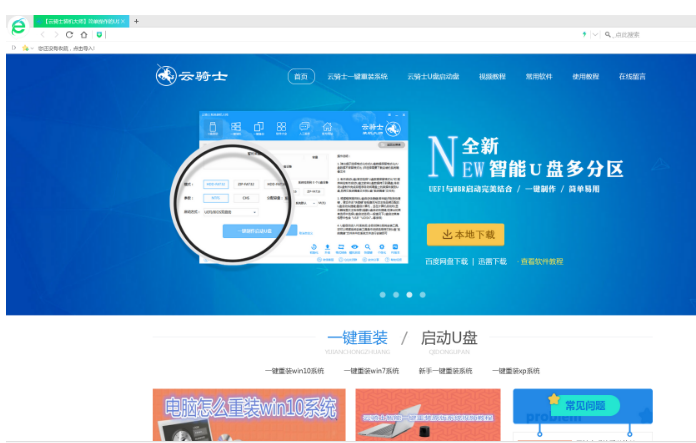Click the 云骑士 knight logo
This screenshot has width=696, height=443.
(191, 76)
